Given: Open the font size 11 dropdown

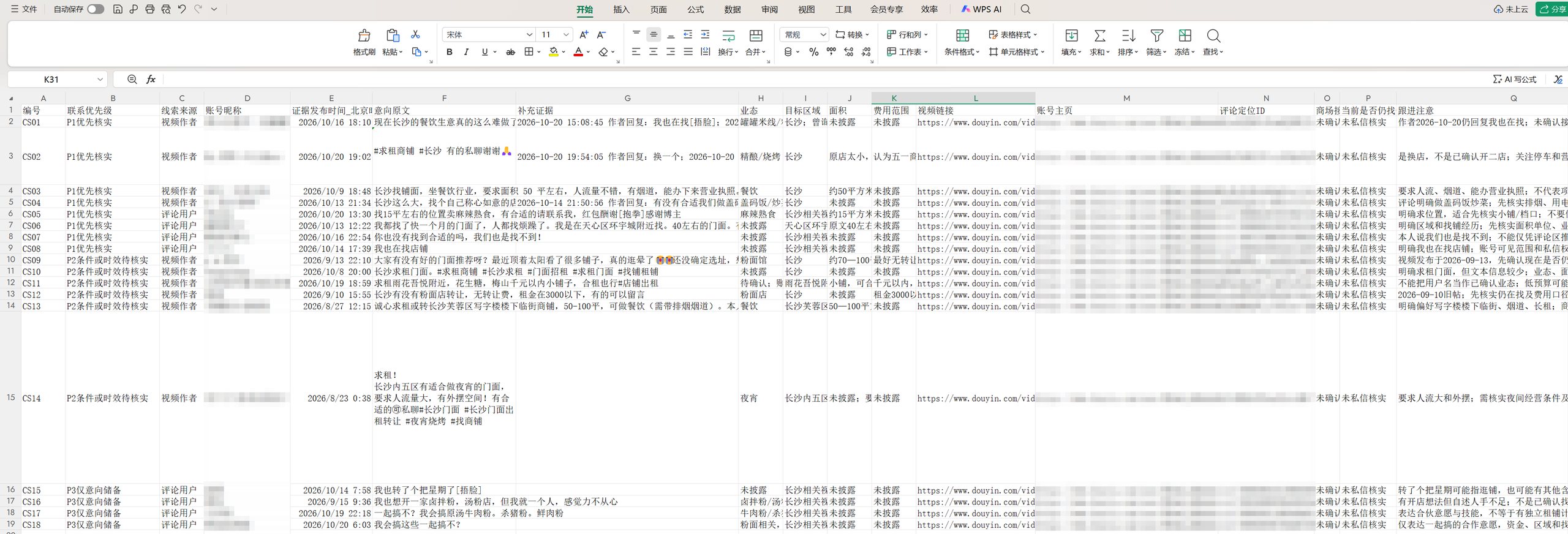Looking at the screenshot, I should 566,35.
